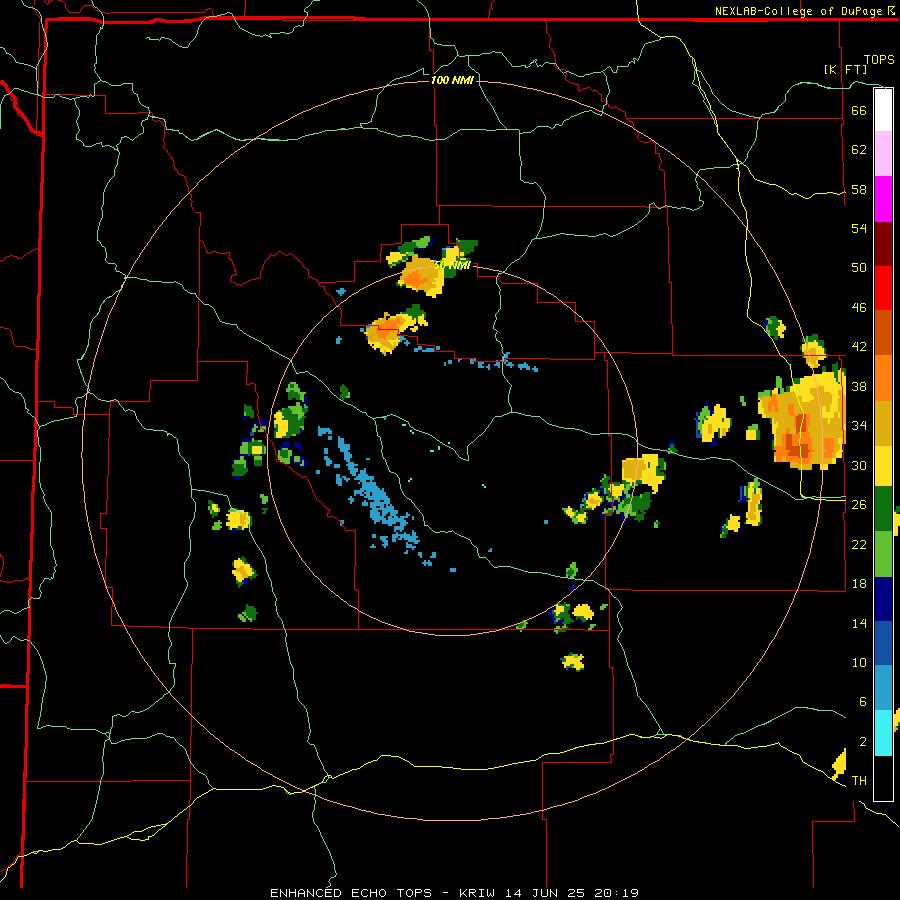Click the K FT units label

845,69
